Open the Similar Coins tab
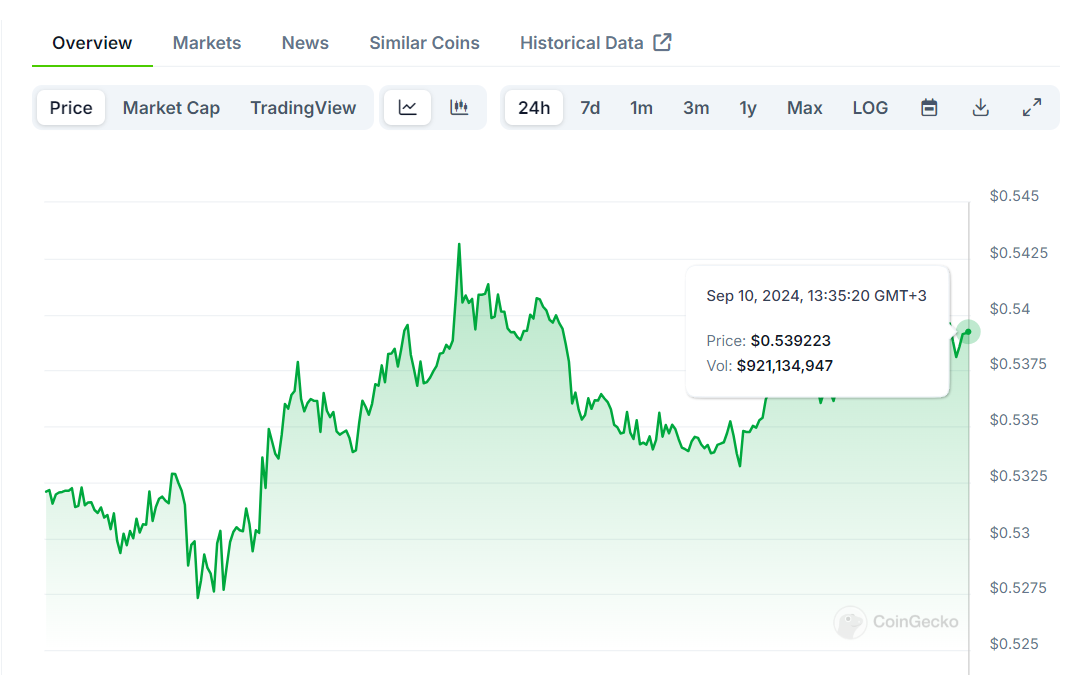The width and height of the screenshot is (1065, 675). tap(425, 43)
